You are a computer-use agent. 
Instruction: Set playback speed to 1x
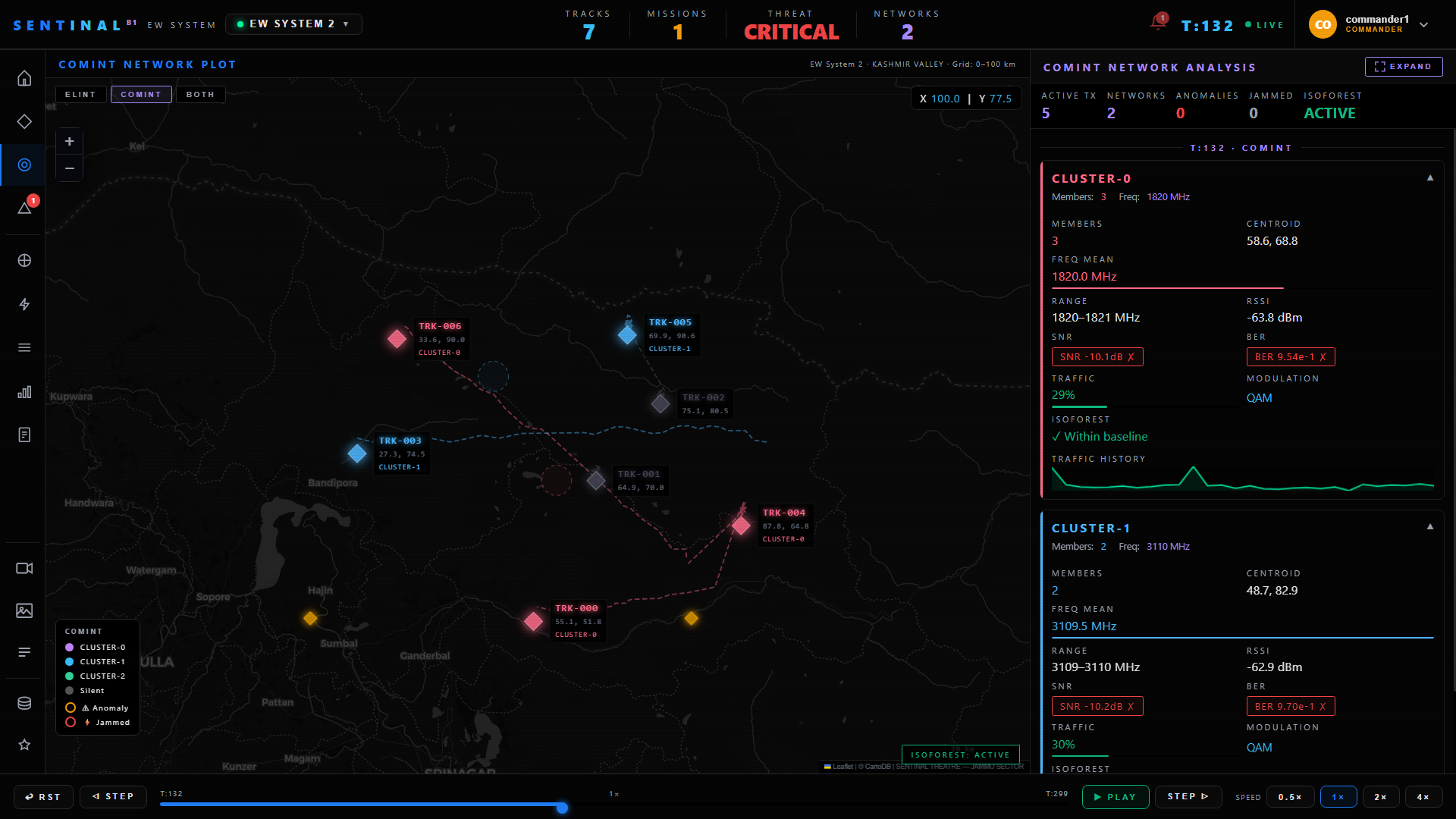tap(1338, 797)
